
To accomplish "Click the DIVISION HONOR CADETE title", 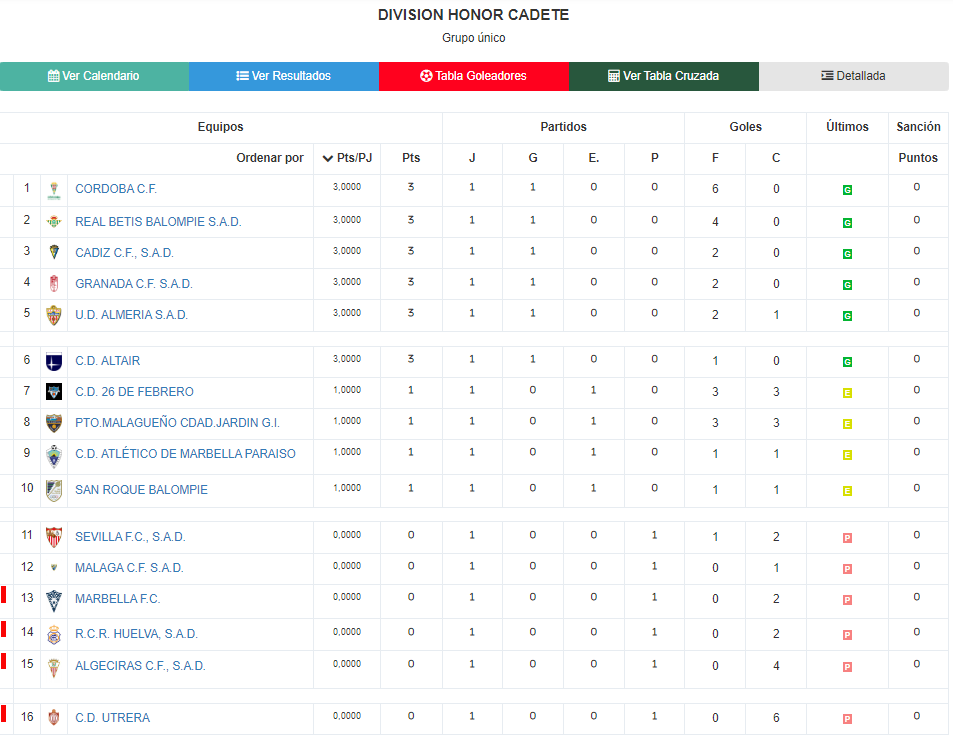I will (x=473, y=15).
